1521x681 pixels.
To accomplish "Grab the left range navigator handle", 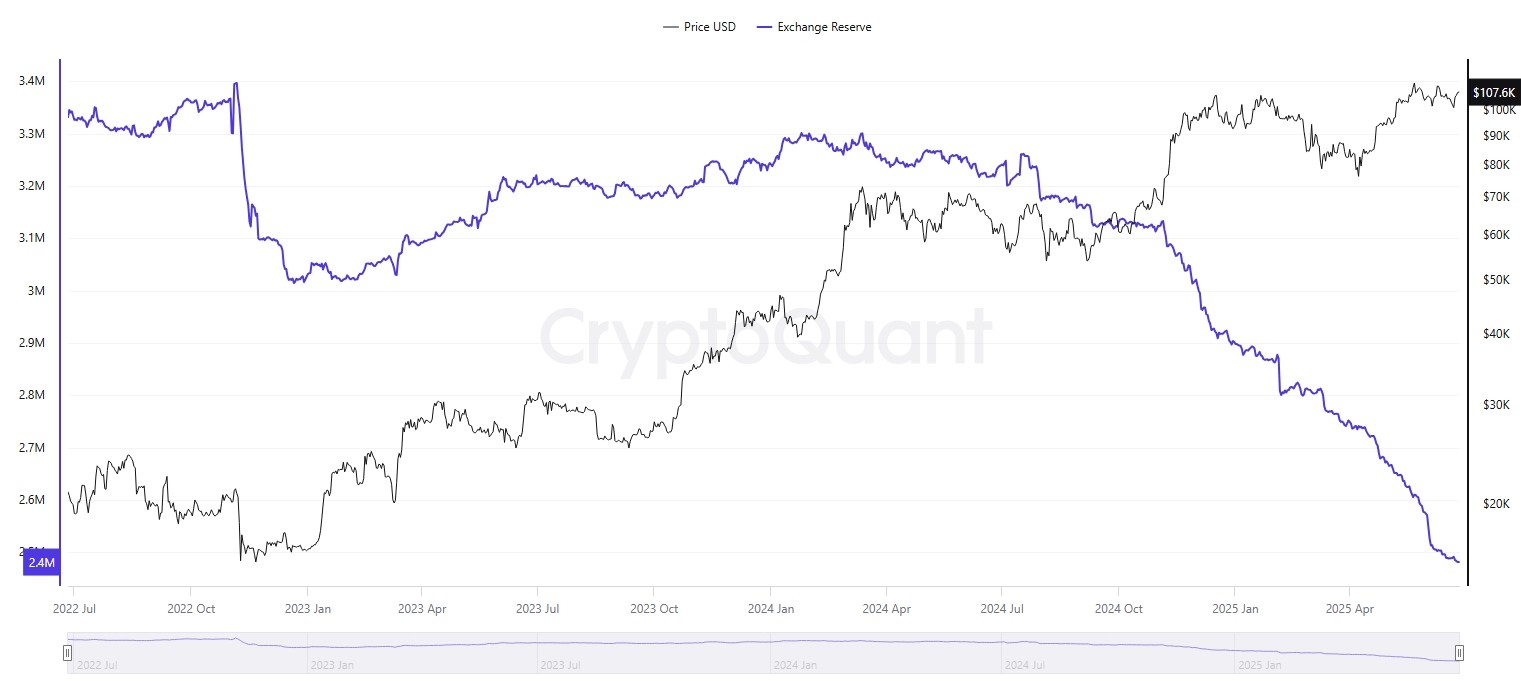I will point(67,653).
